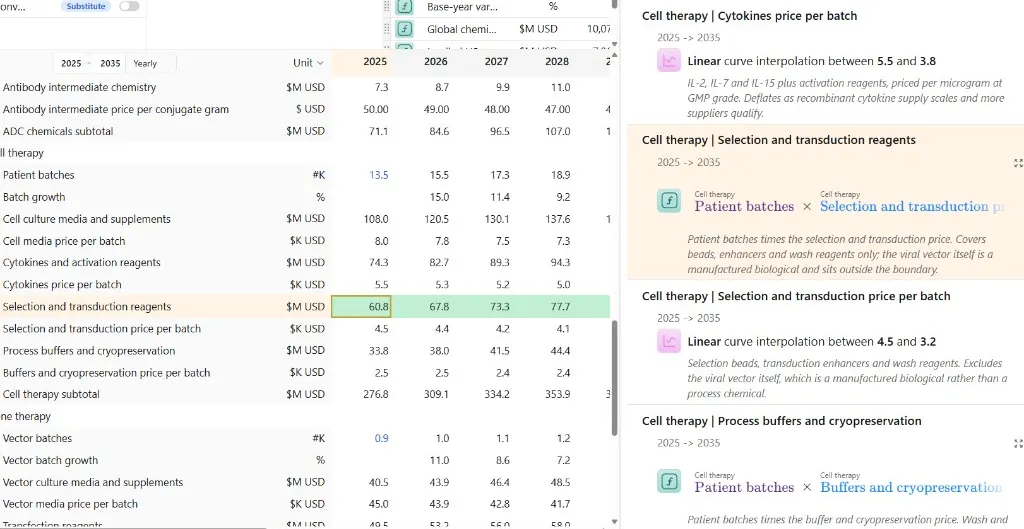Set the start year 2025 field

pos(71,63)
